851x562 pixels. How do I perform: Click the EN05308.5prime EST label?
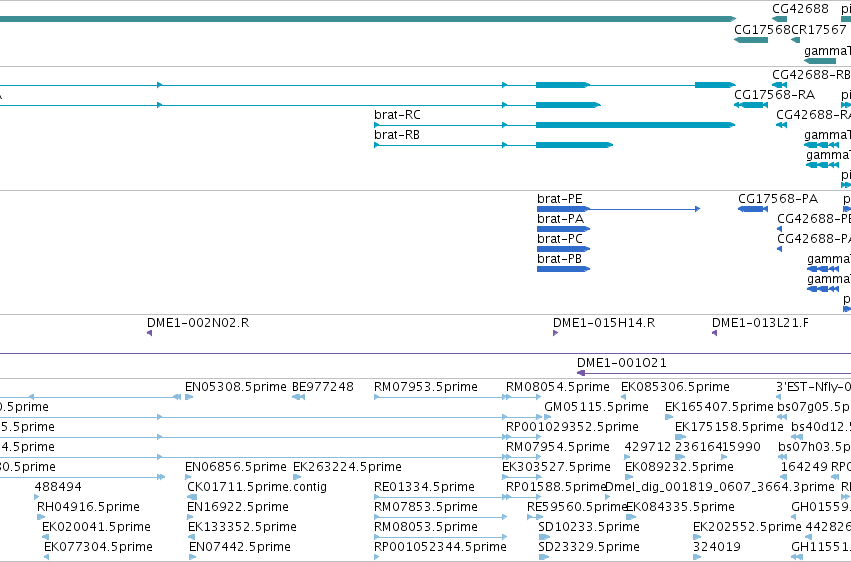236,387
